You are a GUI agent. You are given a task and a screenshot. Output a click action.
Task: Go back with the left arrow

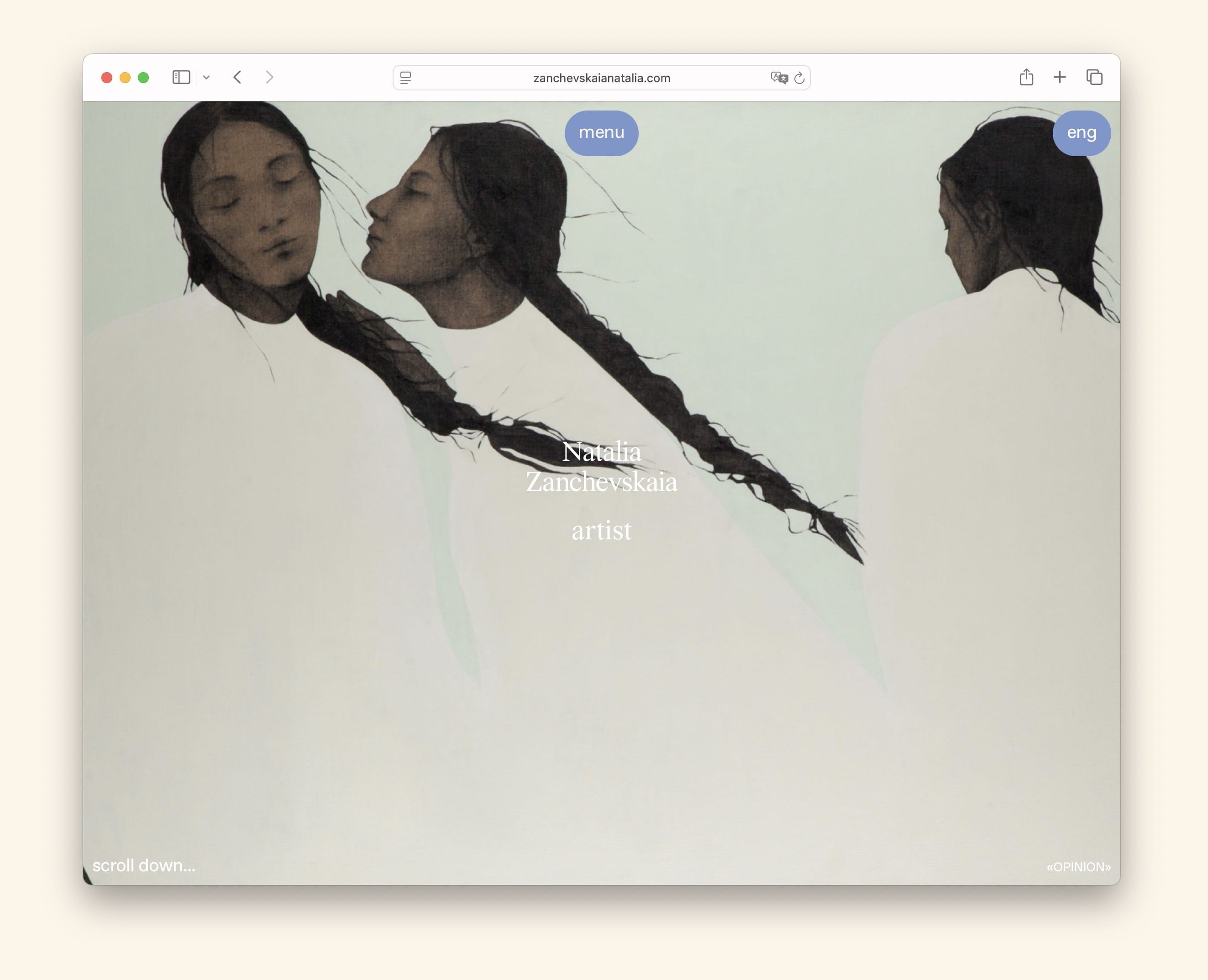click(237, 77)
